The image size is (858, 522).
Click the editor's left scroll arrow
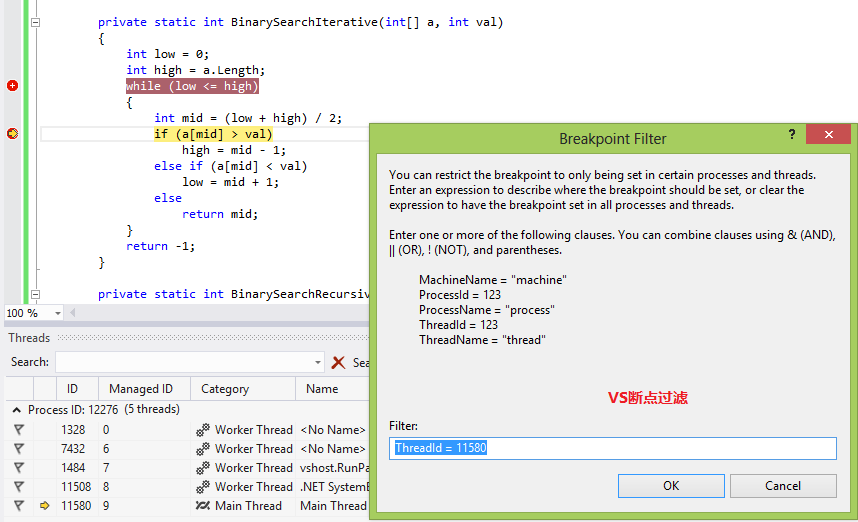(x=73, y=312)
